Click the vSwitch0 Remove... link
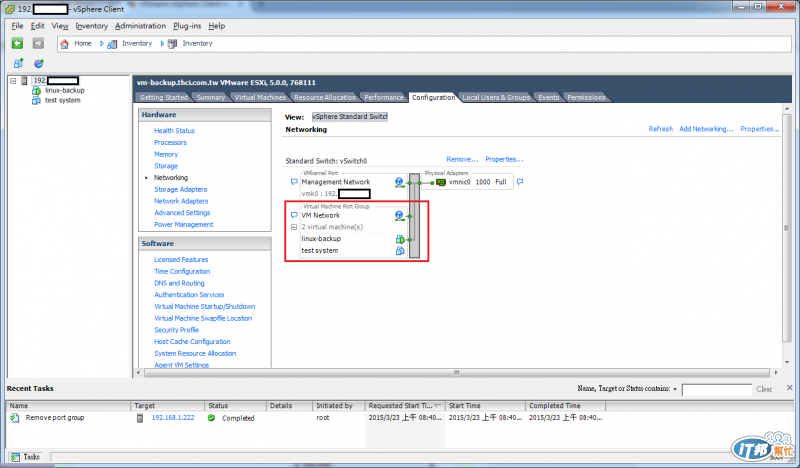The image size is (800, 468). click(462, 159)
